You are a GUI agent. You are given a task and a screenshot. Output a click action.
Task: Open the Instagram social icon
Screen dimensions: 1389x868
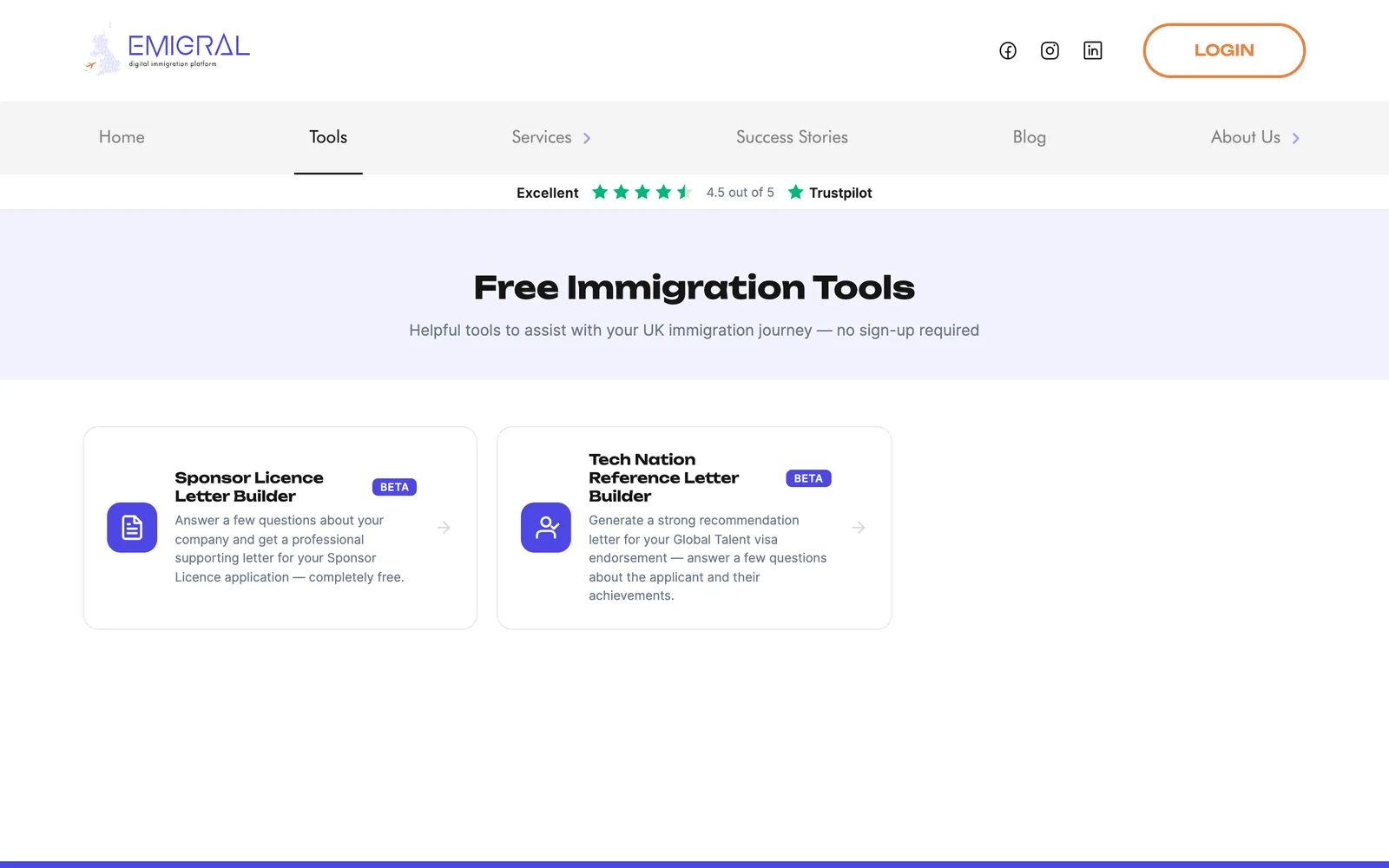(1050, 50)
